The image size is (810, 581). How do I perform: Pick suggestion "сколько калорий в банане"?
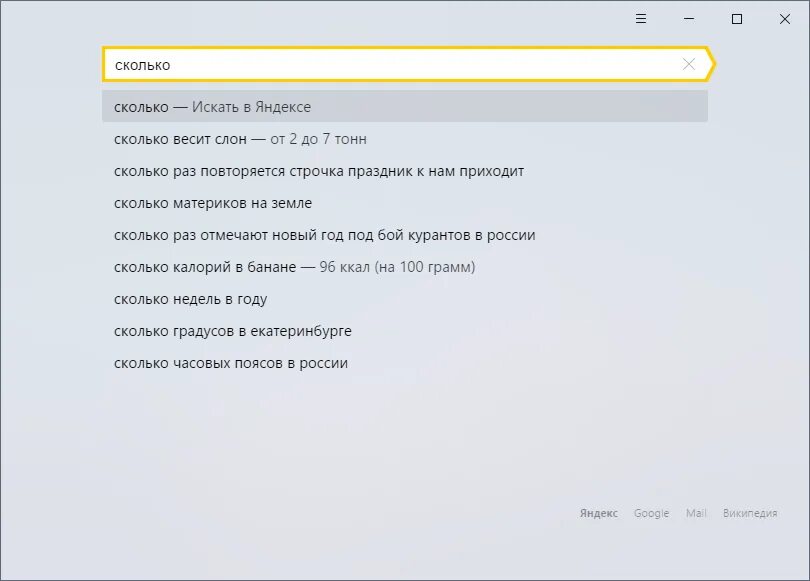click(x=404, y=267)
